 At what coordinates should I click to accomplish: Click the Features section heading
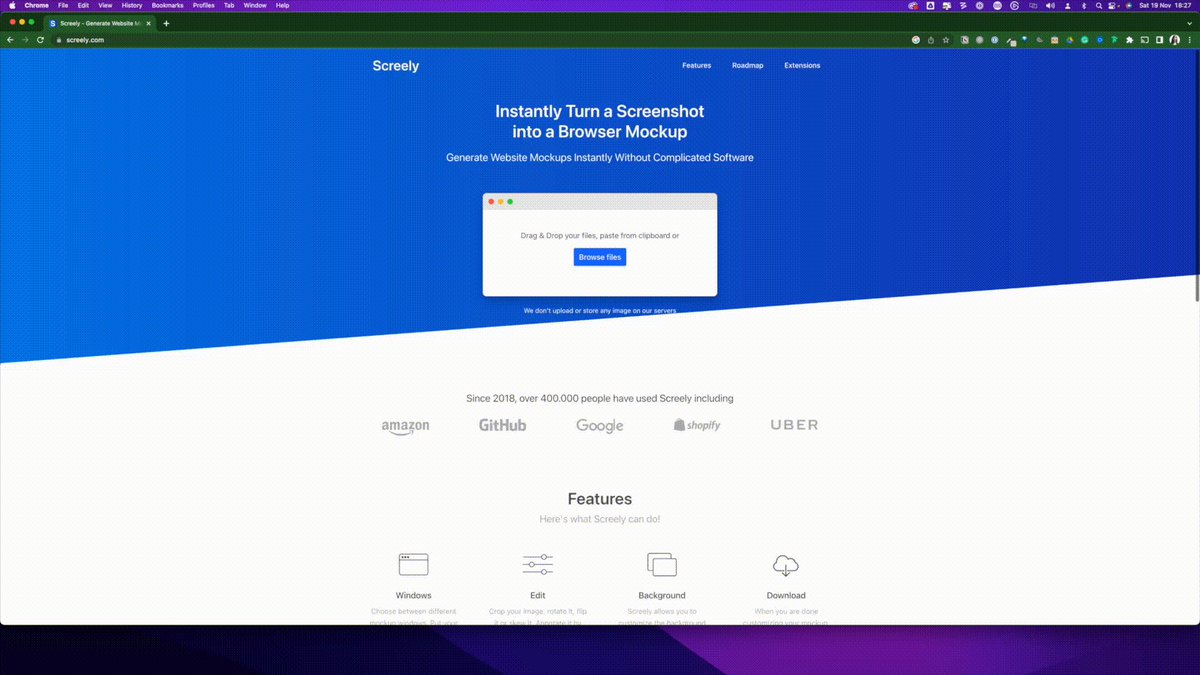(x=600, y=499)
